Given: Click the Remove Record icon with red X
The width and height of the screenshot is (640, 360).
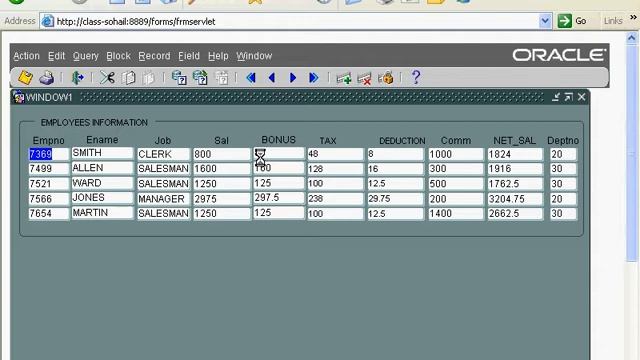Looking at the screenshot, I should (x=364, y=78).
